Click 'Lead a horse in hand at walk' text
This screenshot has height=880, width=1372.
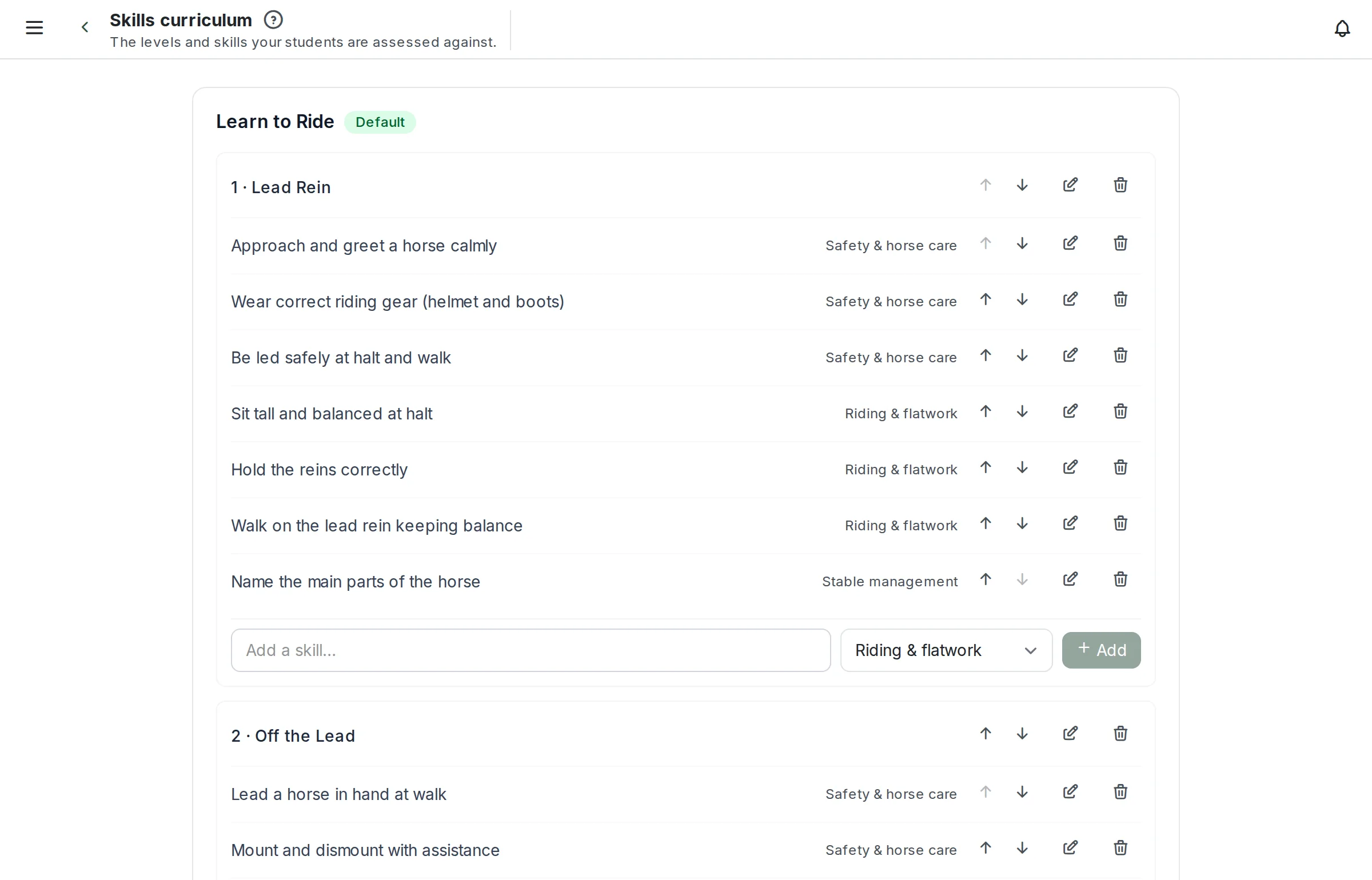click(338, 794)
